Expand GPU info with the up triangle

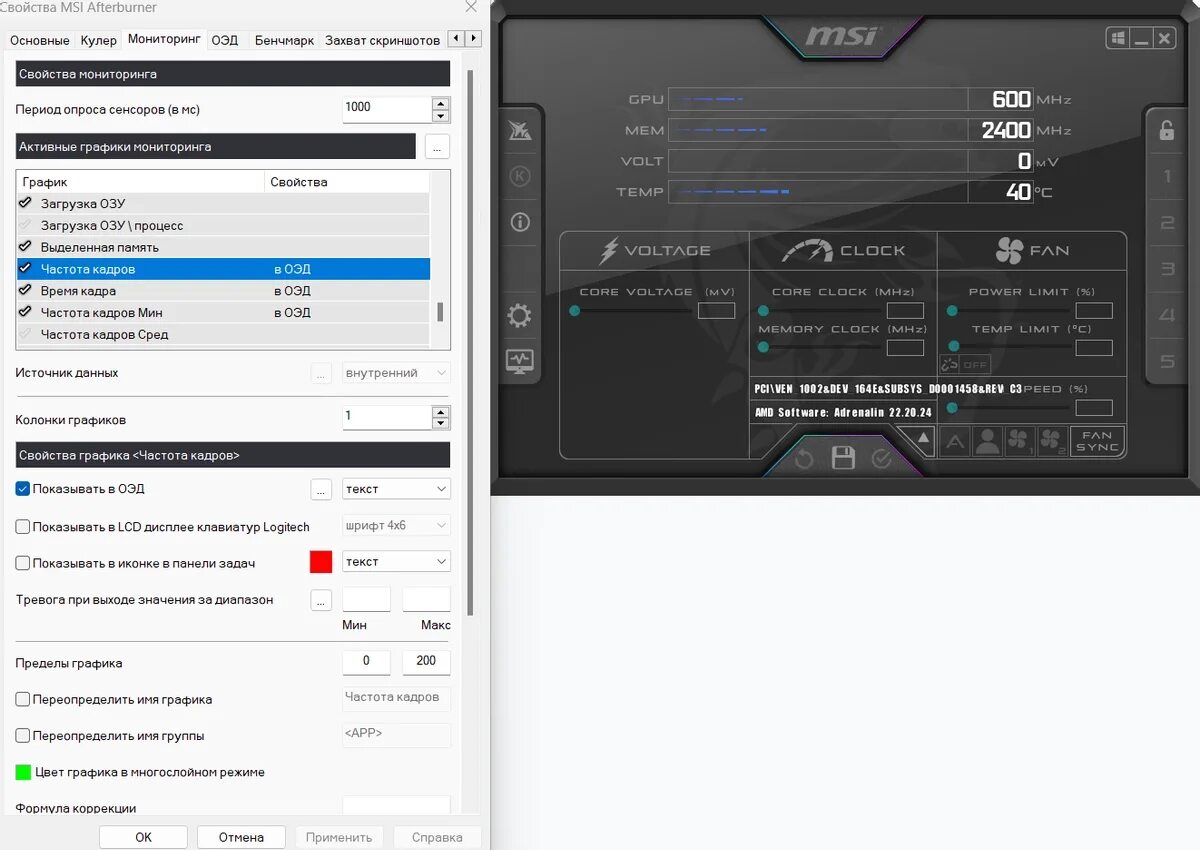[923, 437]
